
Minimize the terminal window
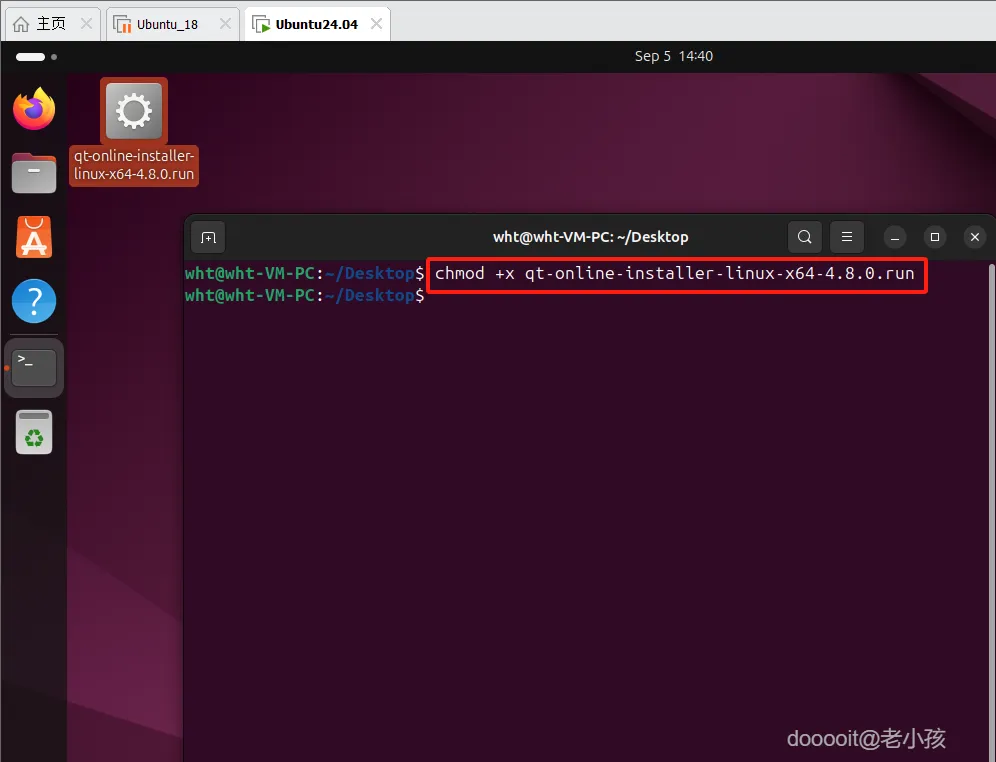point(895,237)
